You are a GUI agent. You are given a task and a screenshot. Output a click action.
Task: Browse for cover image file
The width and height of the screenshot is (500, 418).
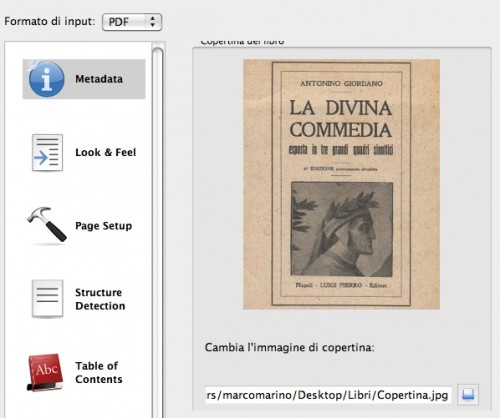468,395
